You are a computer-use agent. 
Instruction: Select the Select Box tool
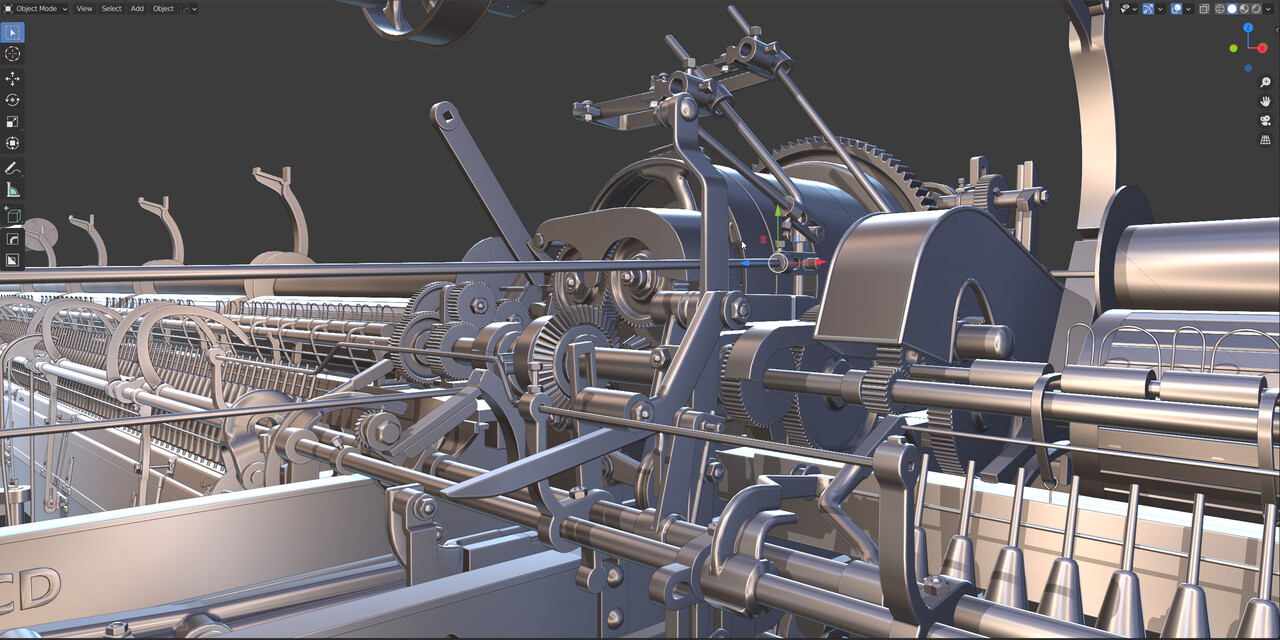(x=12, y=32)
